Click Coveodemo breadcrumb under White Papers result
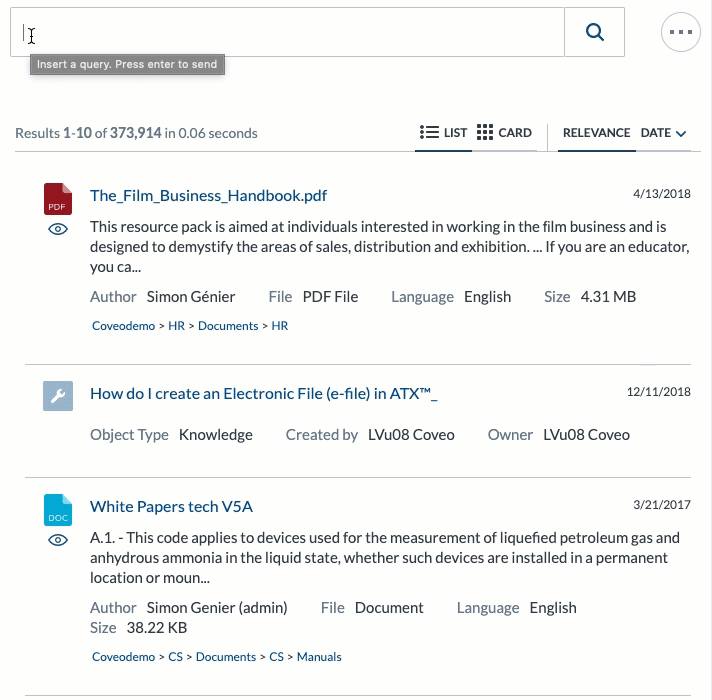The width and height of the screenshot is (712, 700). (x=124, y=657)
